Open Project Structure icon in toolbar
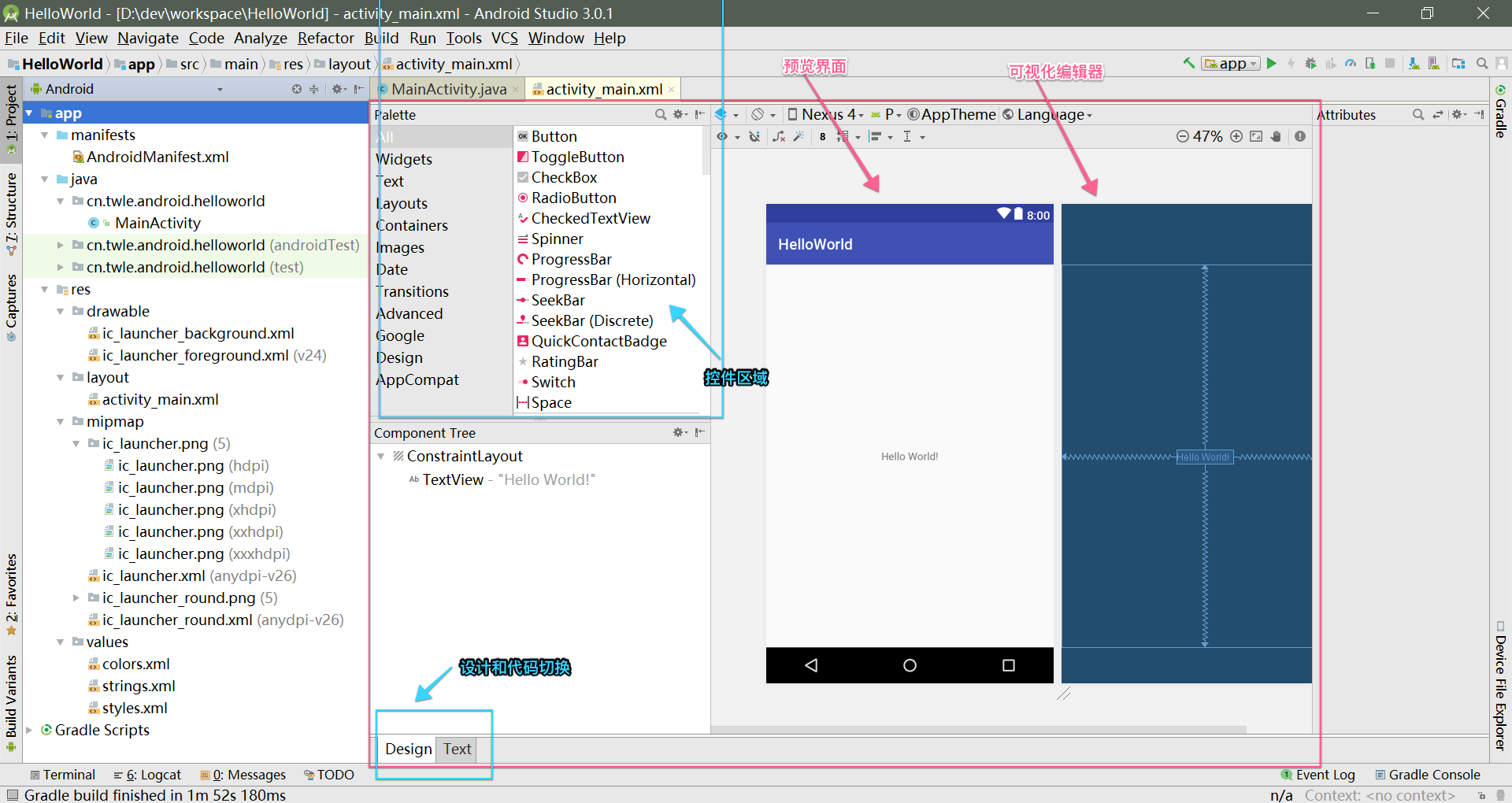 tap(1458, 64)
